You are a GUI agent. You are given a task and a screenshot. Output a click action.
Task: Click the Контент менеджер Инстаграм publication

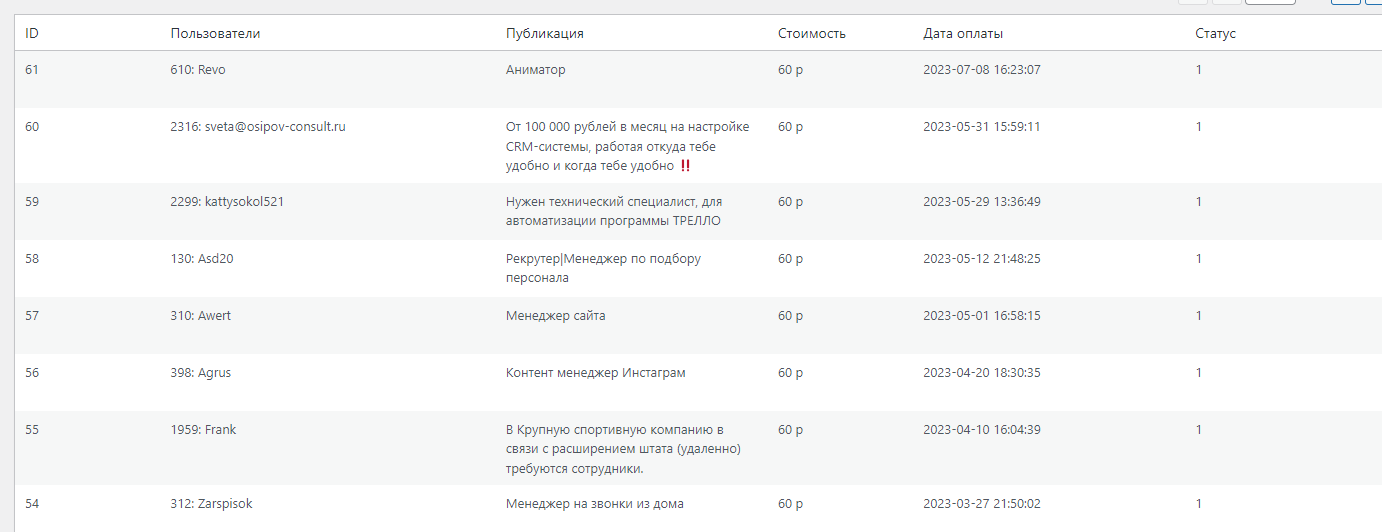(596, 373)
